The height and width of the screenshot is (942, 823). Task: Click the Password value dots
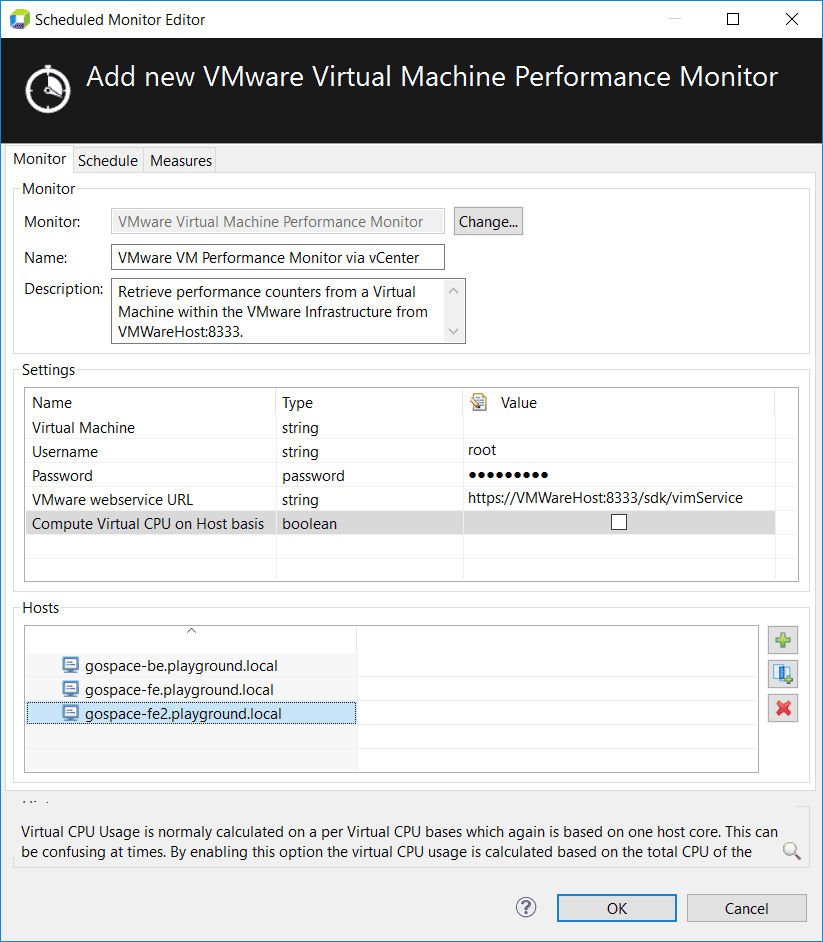point(508,475)
